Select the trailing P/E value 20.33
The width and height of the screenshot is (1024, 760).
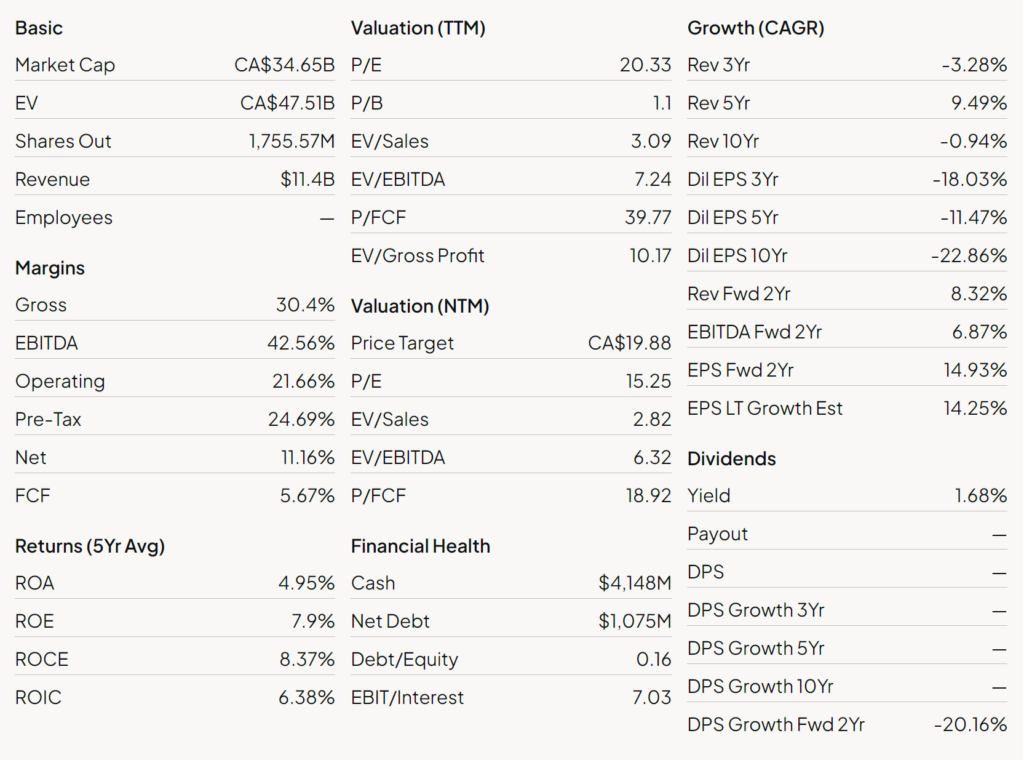645,65
